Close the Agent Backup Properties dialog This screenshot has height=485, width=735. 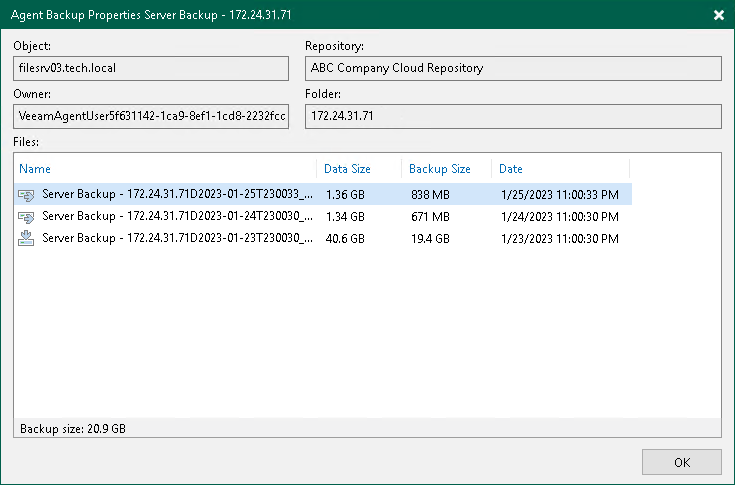tap(718, 15)
